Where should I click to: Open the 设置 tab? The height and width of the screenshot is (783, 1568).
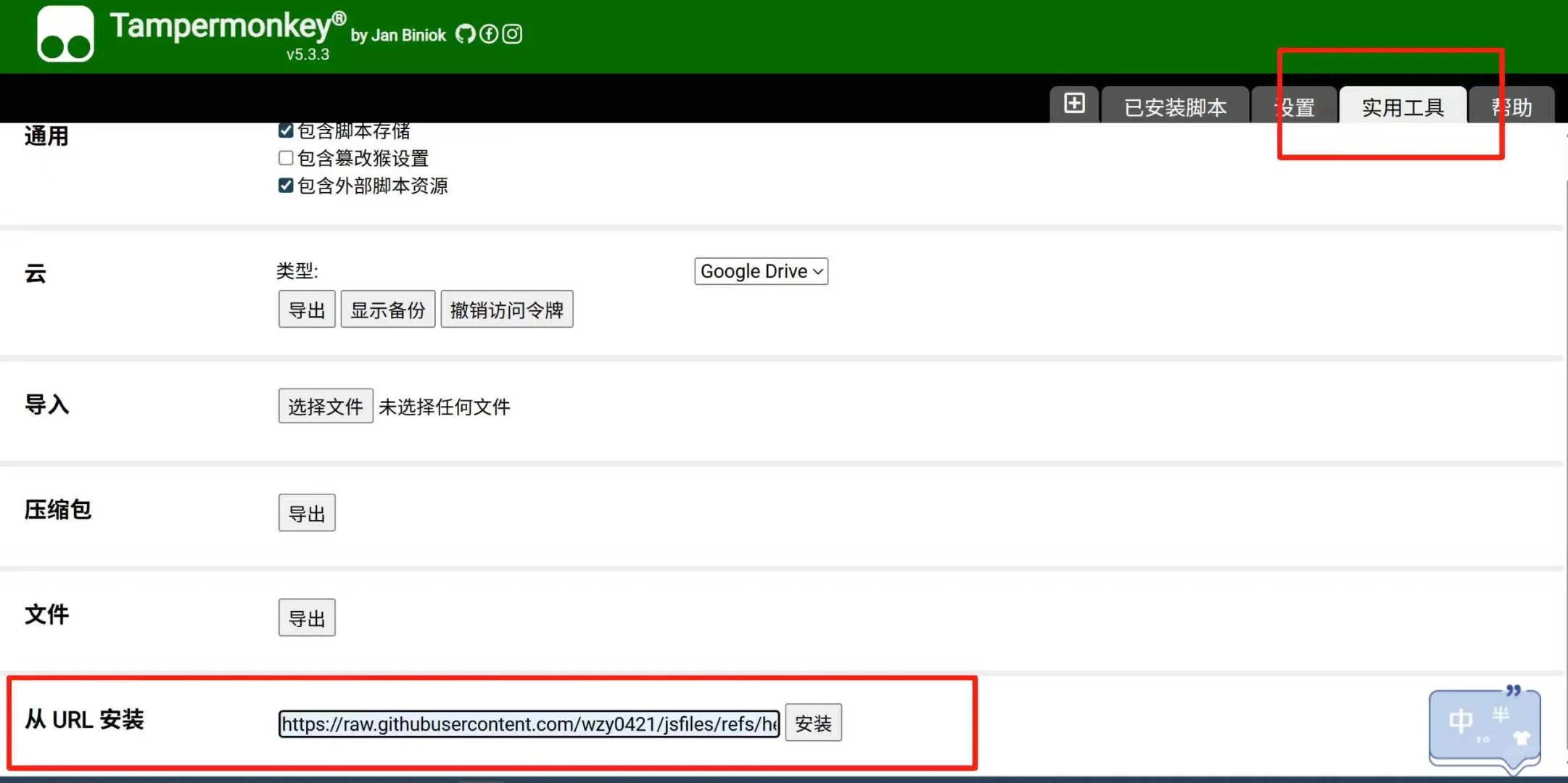pyautogui.click(x=1295, y=107)
